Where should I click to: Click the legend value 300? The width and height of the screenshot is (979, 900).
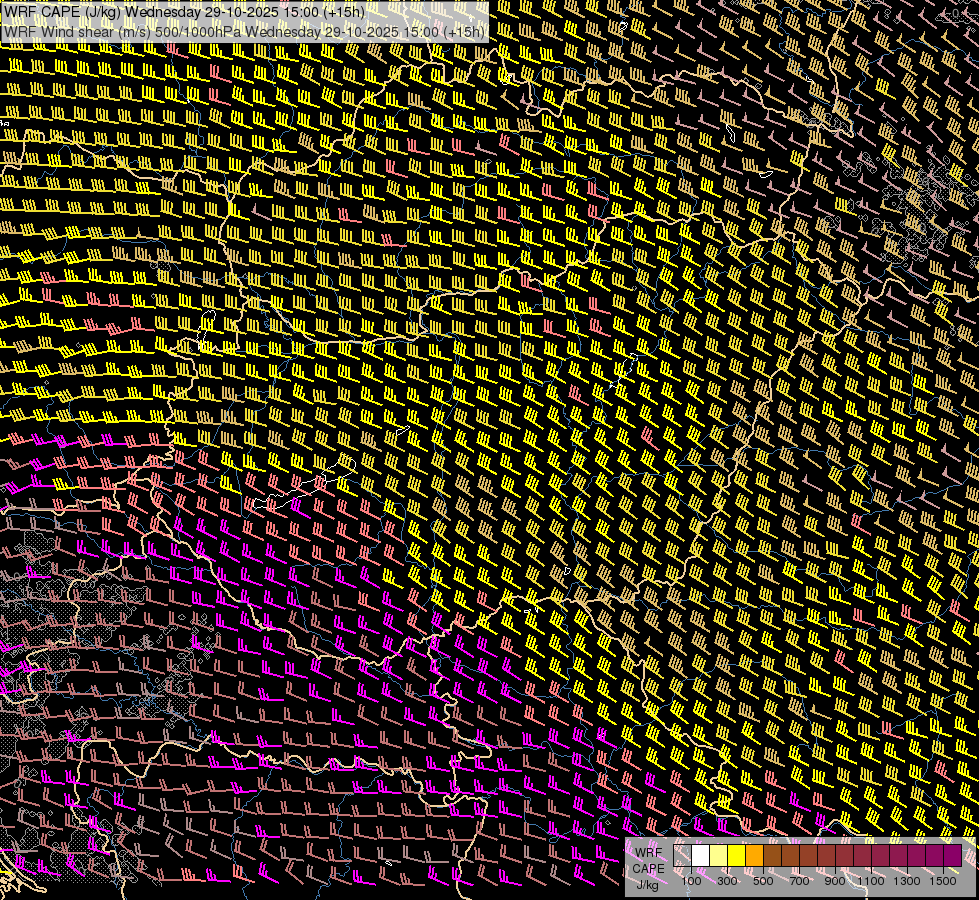pos(727,881)
